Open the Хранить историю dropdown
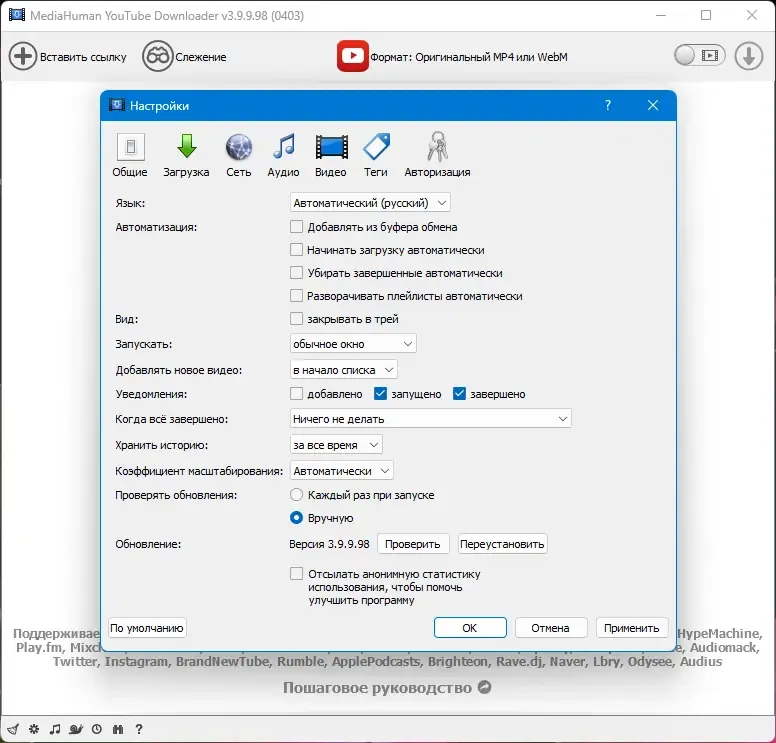 (x=336, y=445)
